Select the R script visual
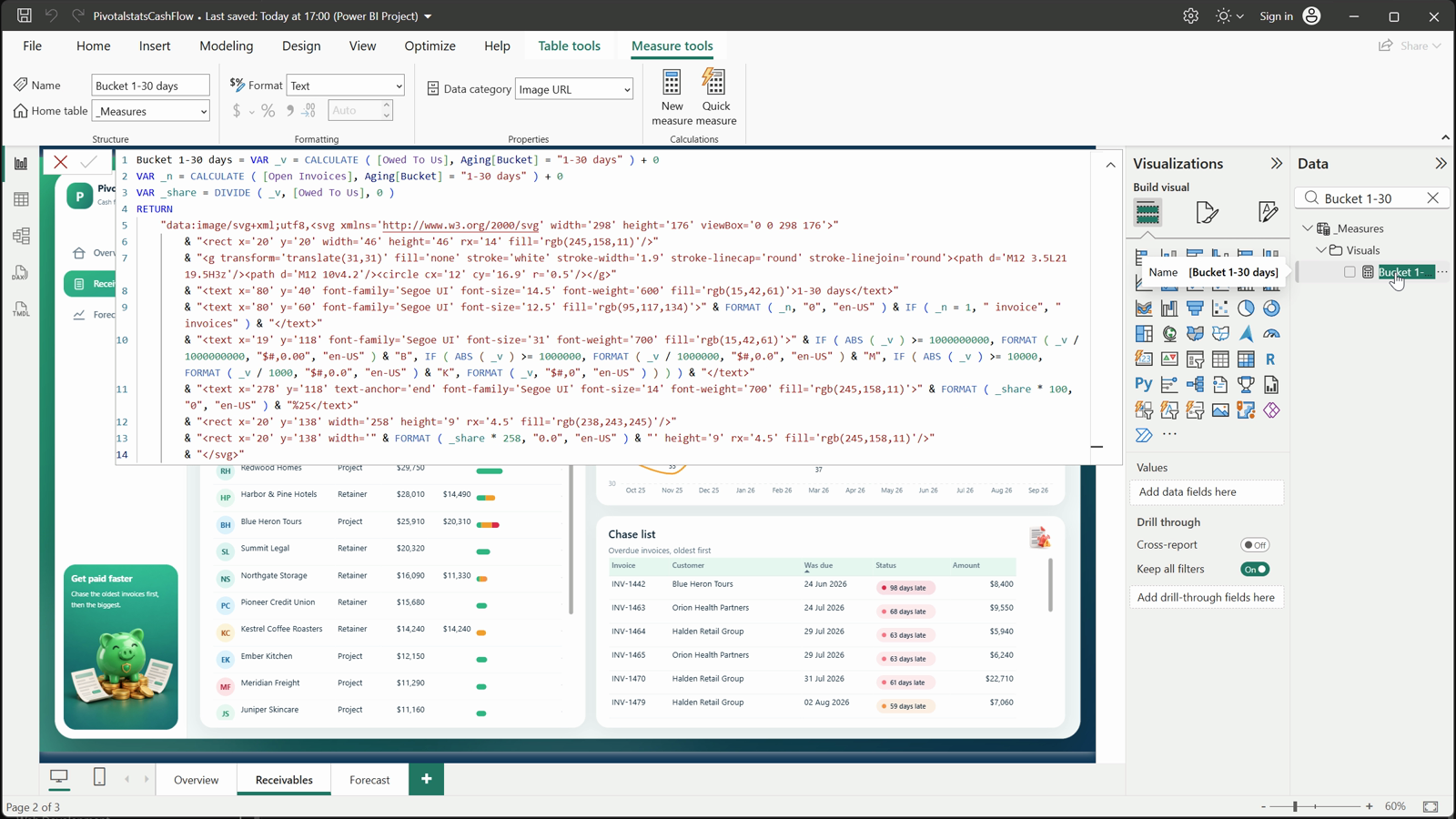1456x819 pixels. 1271,359
